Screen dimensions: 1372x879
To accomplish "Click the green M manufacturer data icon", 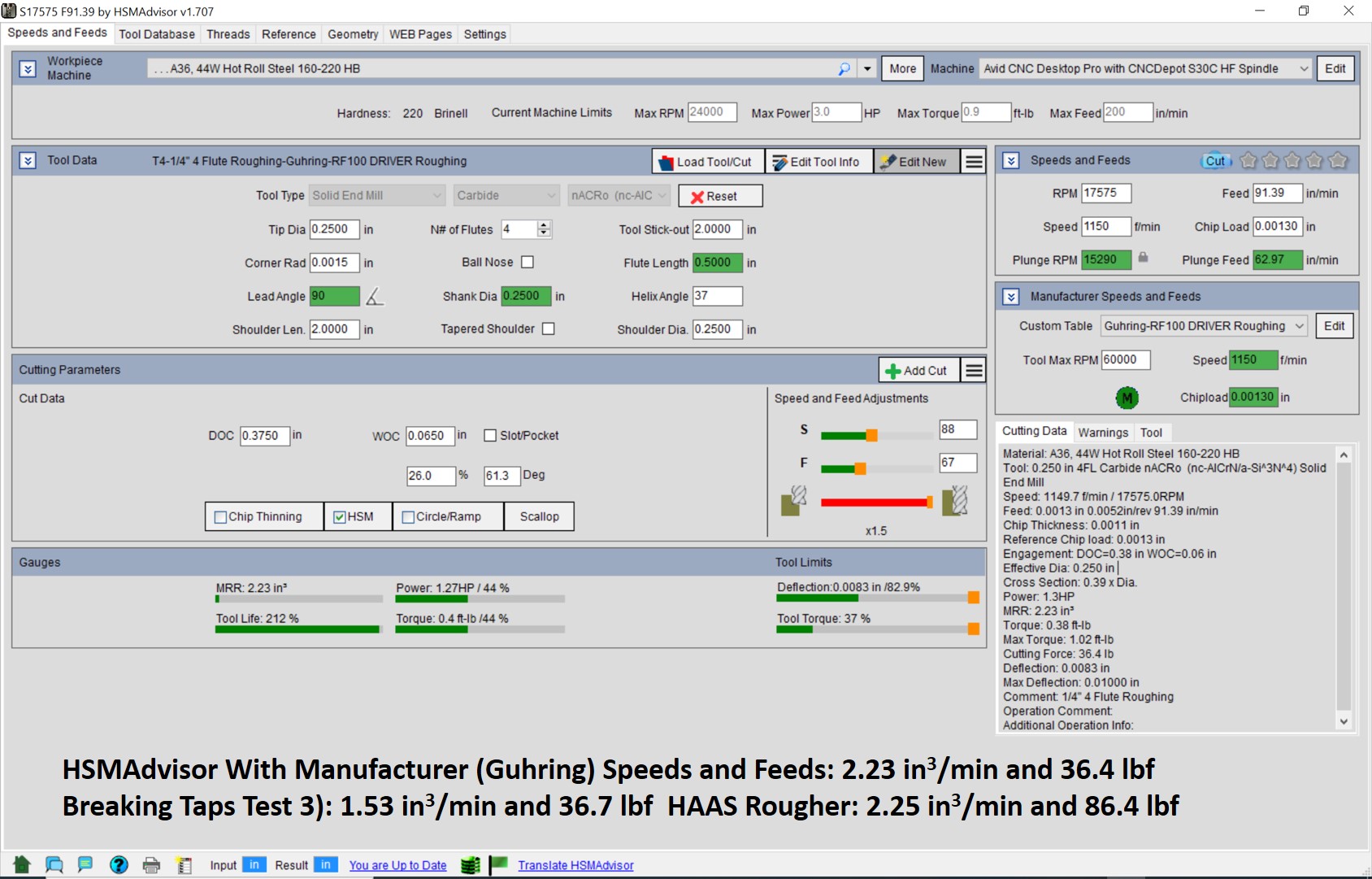I will click(1126, 398).
